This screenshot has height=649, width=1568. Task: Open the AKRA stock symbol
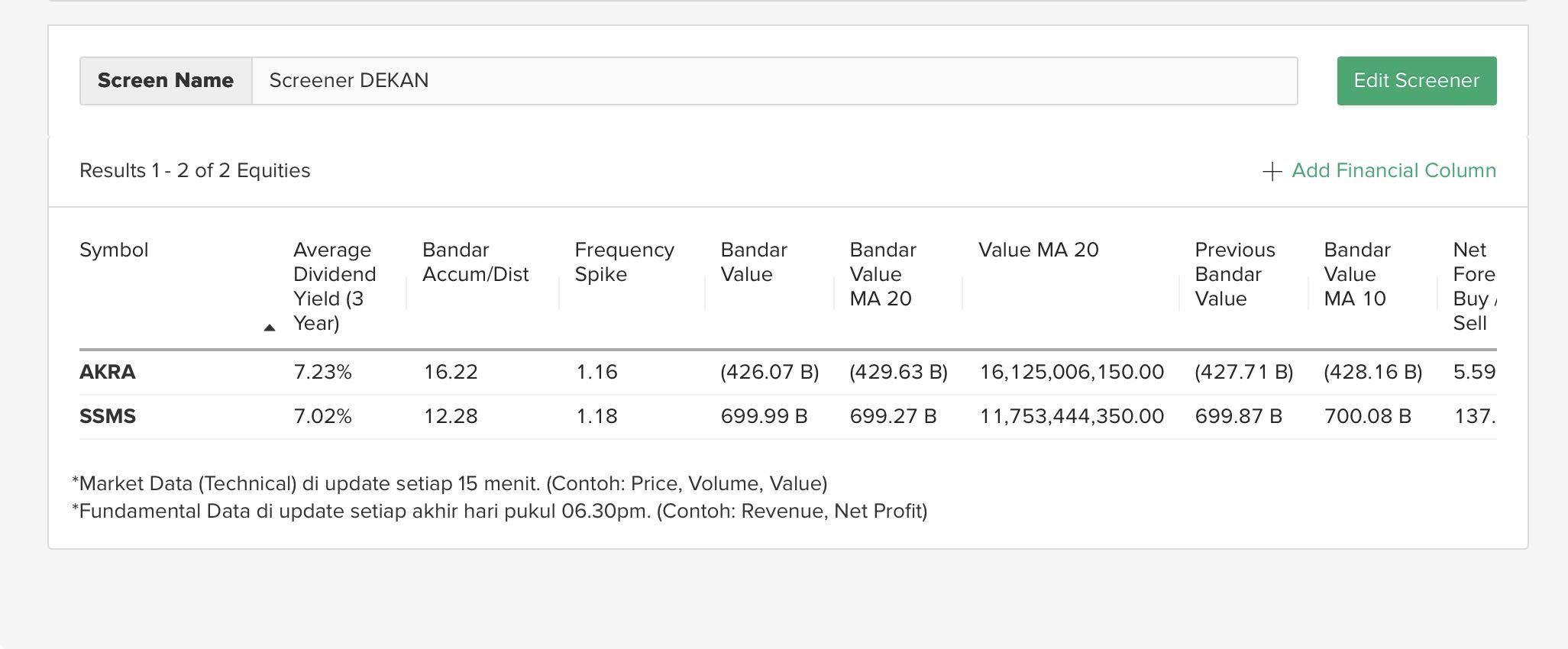point(108,373)
